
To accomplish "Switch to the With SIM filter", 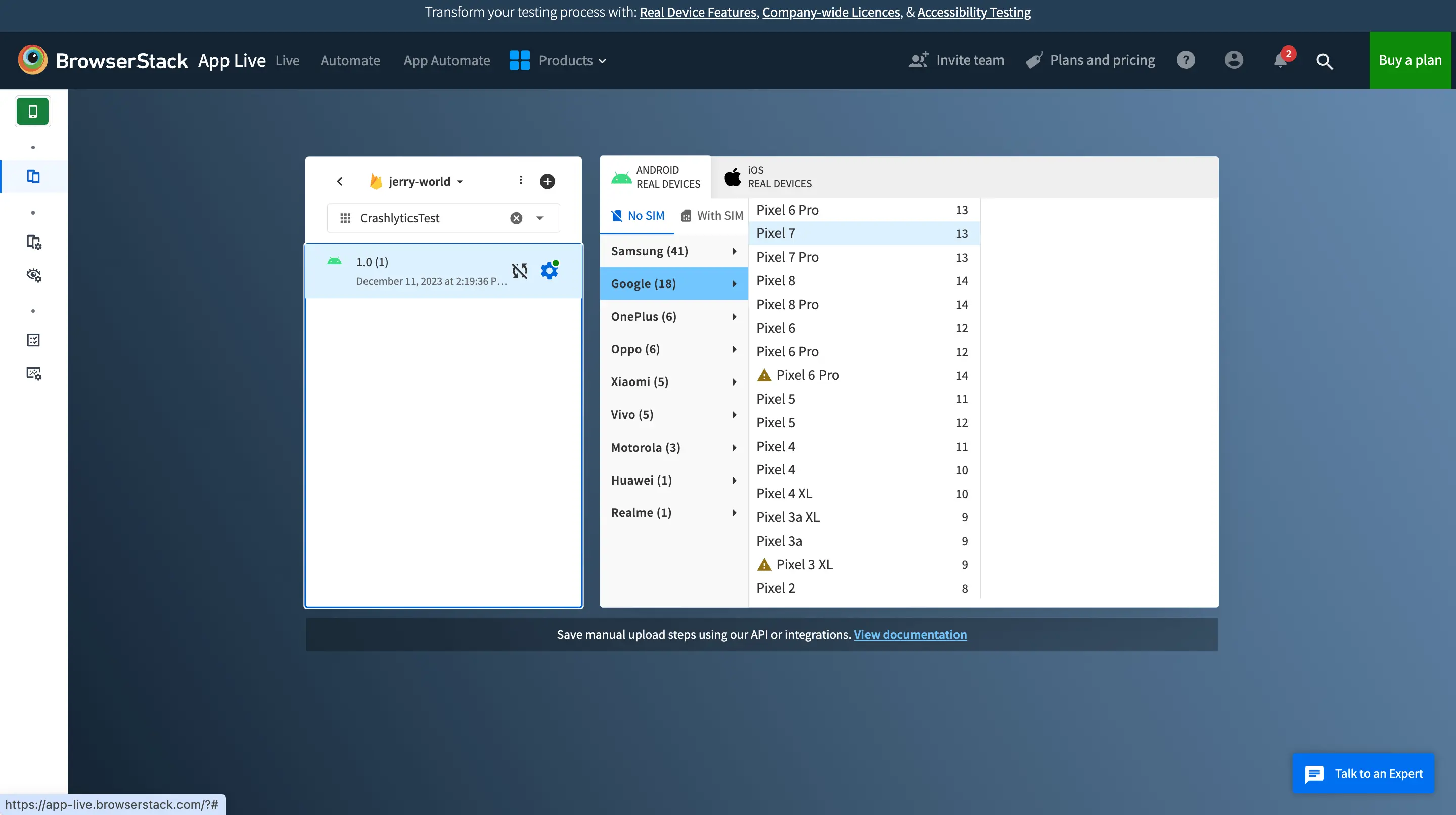I will click(712, 216).
